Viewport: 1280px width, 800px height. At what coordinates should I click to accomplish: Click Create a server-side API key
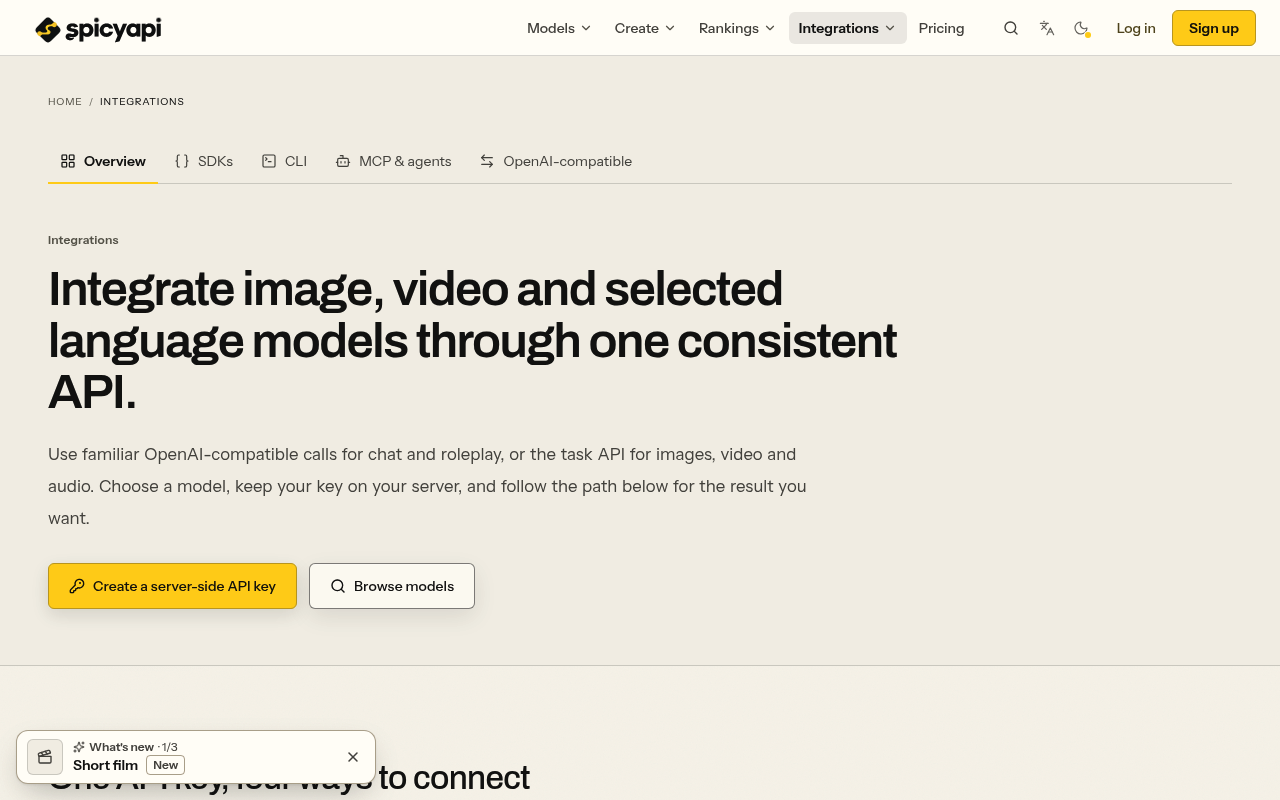point(173,586)
